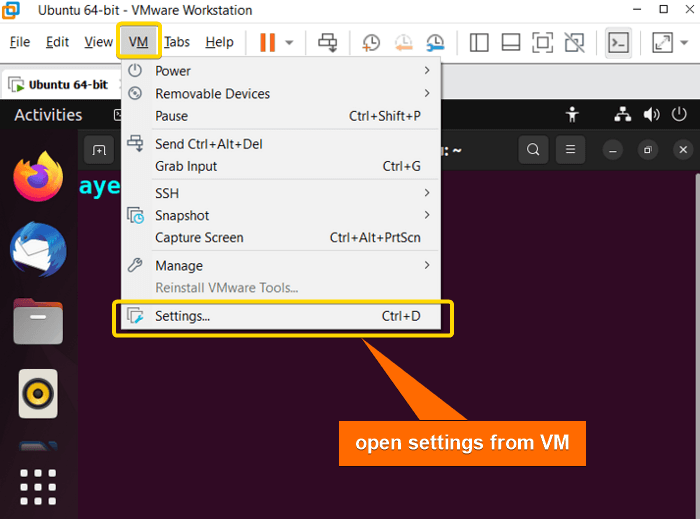Switch to Unity mode icon
This screenshot has width=700, height=519.
(x=575, y=43)
